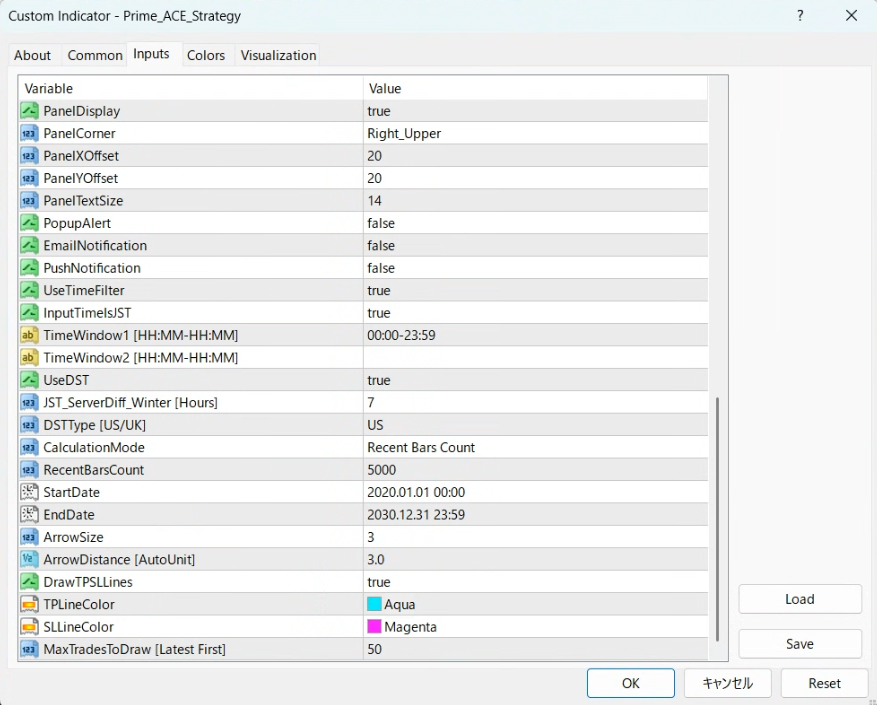Open the DSTType US value dropdown
The height and width of the screenshot is (705, 877).
535,425
